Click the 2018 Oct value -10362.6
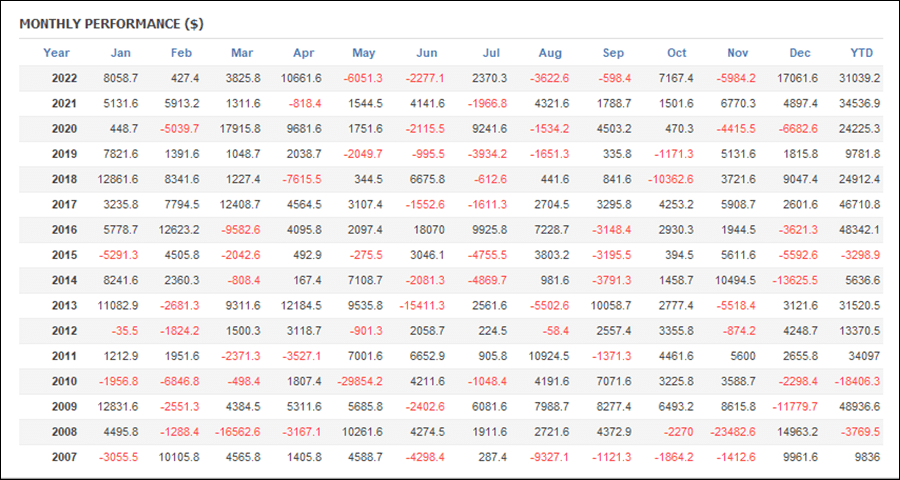Viewport: 900px width, 480px height. click(x=671, y=180)
